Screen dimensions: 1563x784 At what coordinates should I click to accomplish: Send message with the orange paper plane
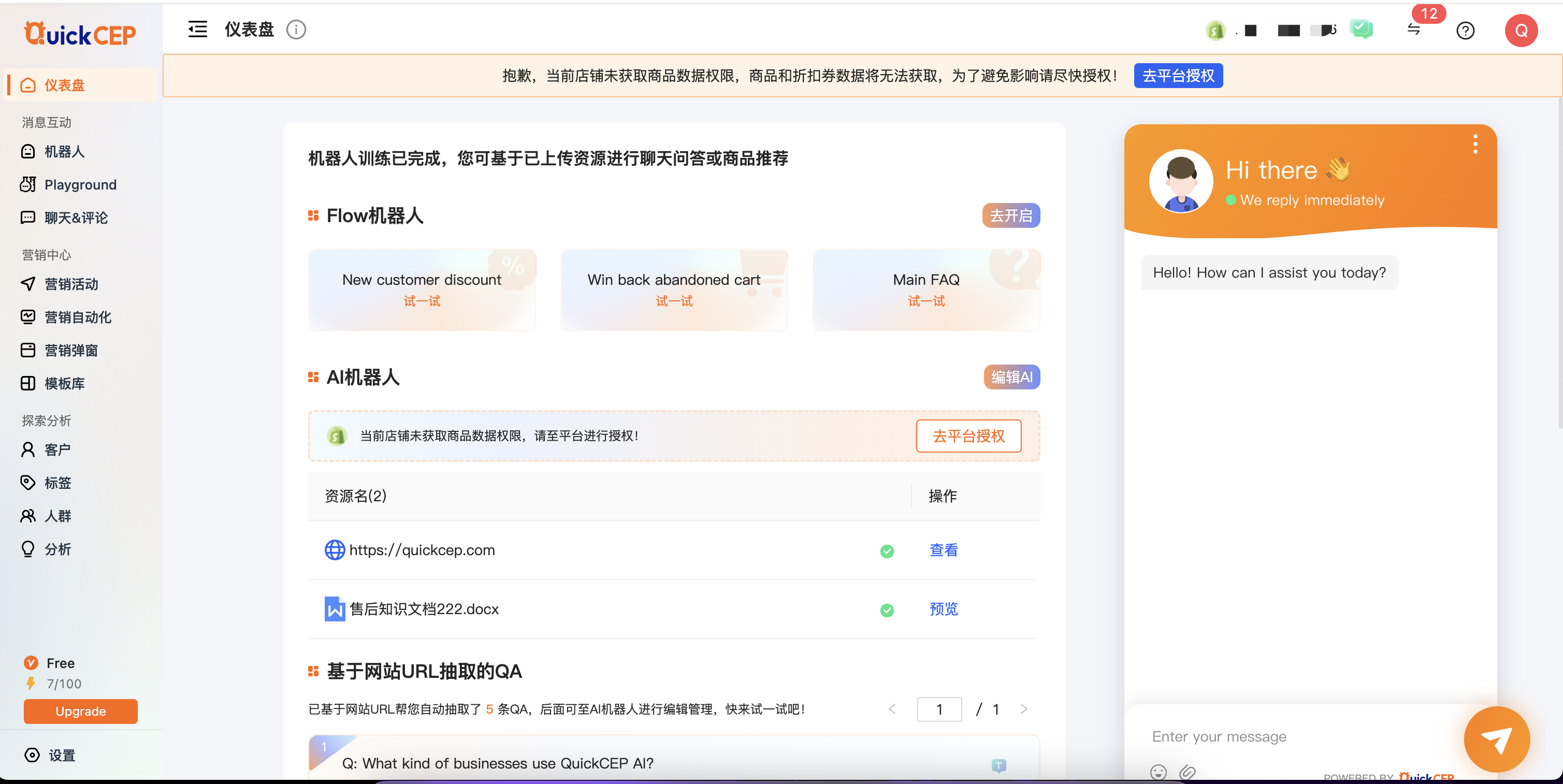point(1496,738)
